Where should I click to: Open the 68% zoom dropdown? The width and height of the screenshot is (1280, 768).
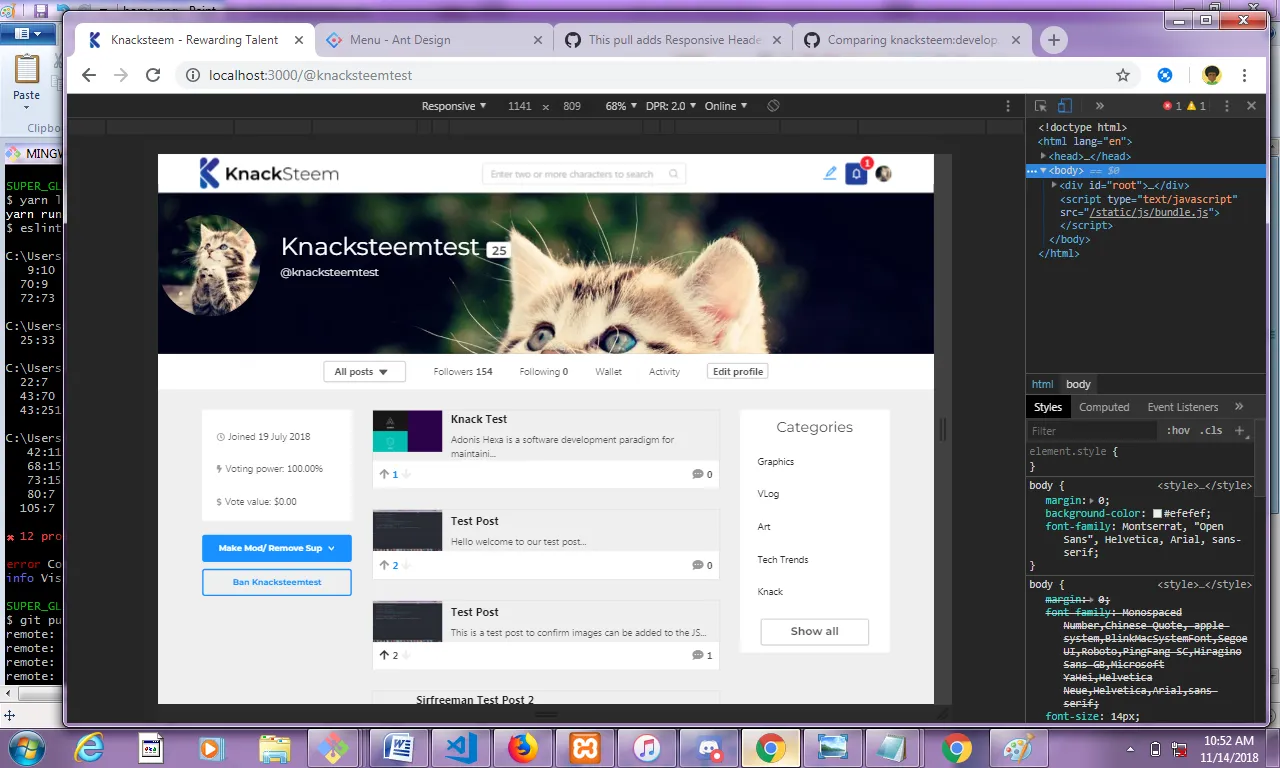pyautogui.click(x=621, y=106)
